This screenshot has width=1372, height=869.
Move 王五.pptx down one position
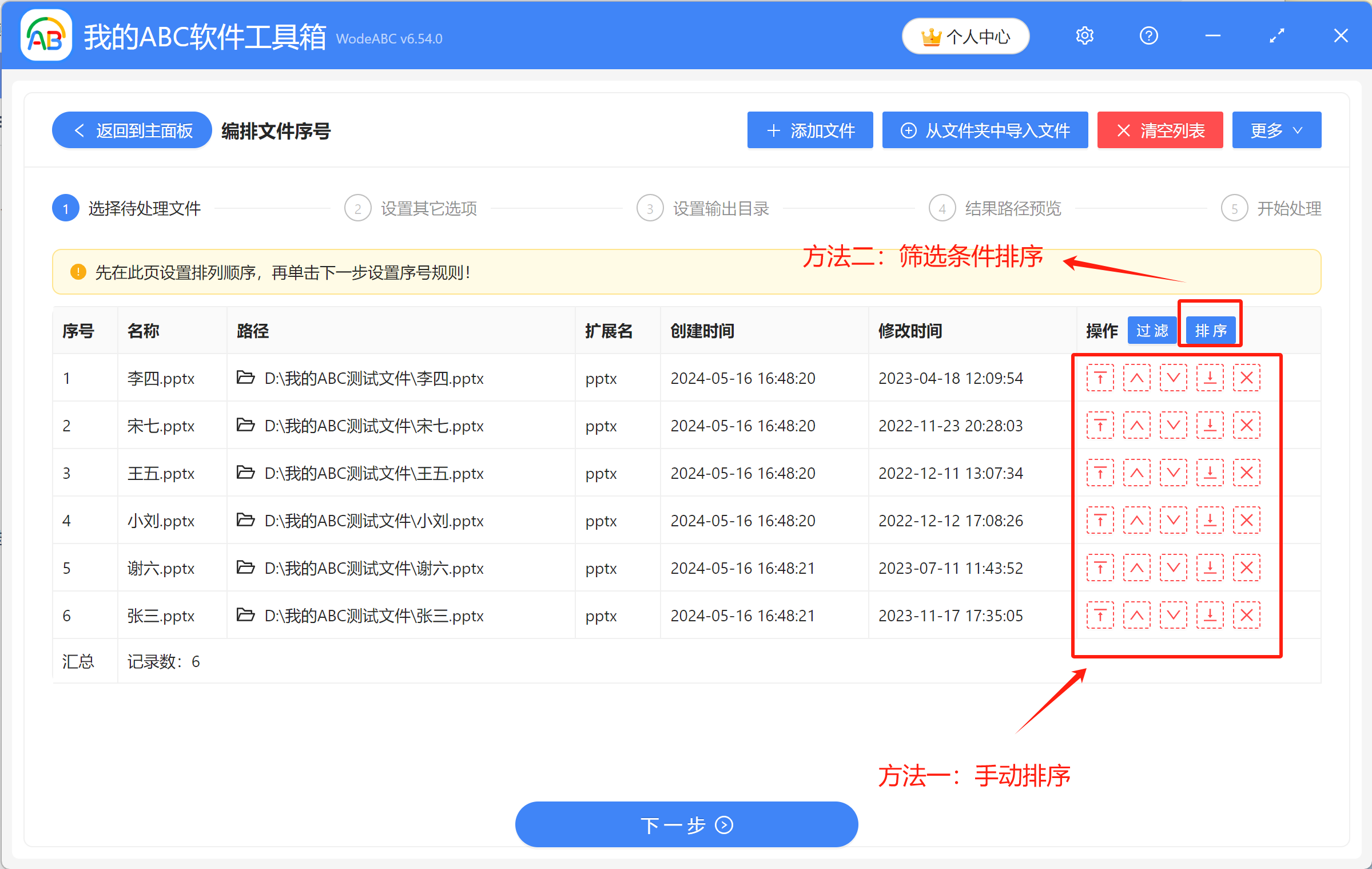1173,473
